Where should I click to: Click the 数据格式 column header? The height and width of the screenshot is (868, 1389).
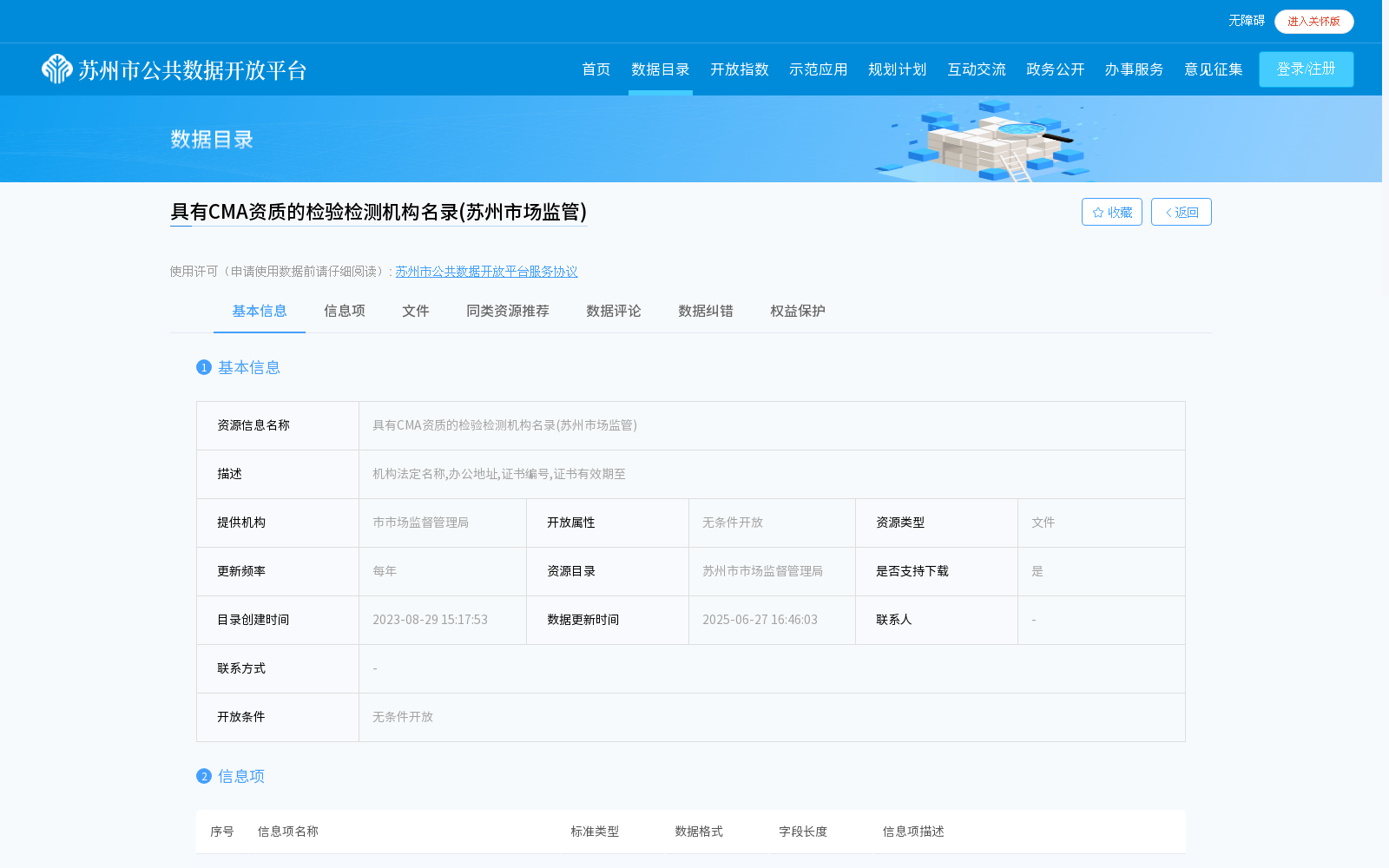[699, 832]
